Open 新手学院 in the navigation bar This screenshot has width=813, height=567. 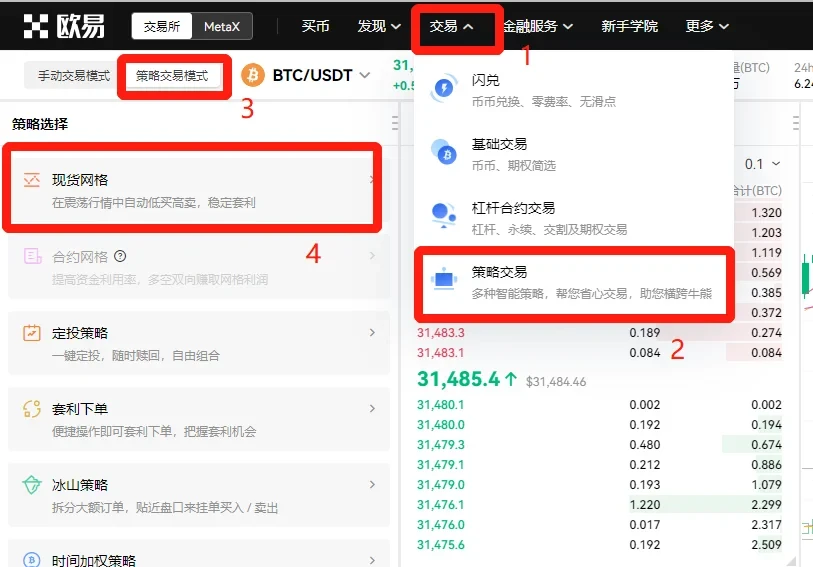[630, 26]
